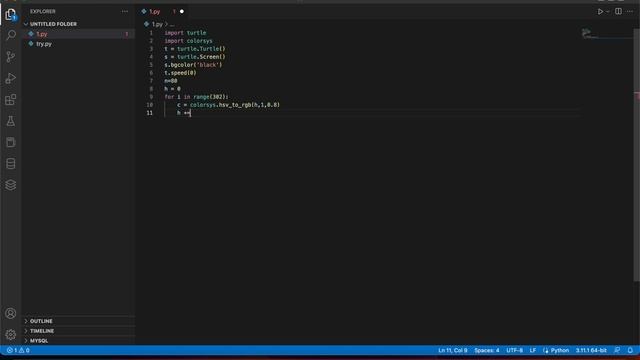Go to line via Ln 11, Col 9
This screenshot has width=640, height=360.
coord(453,350)
